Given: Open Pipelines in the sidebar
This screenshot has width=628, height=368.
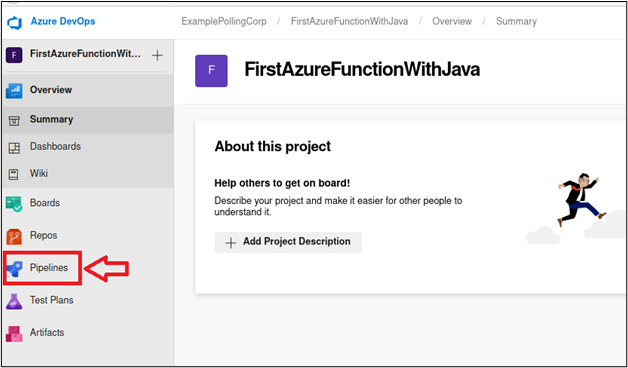Looking at the screenshot, I should point(49,267).
